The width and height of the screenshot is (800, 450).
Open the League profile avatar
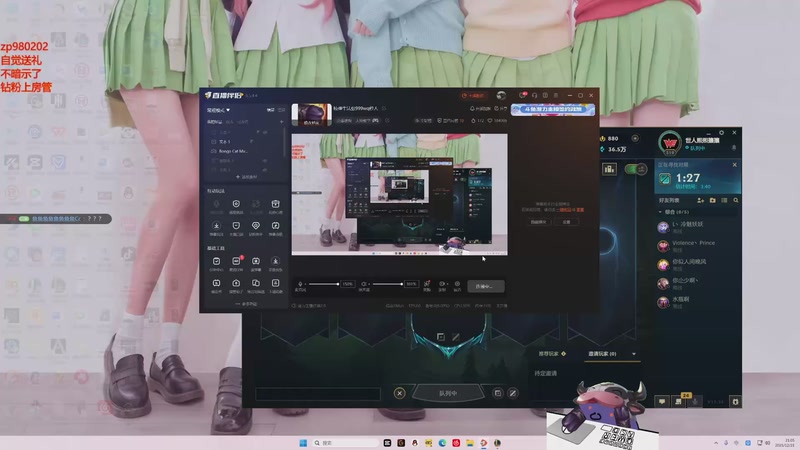(670, 143)
